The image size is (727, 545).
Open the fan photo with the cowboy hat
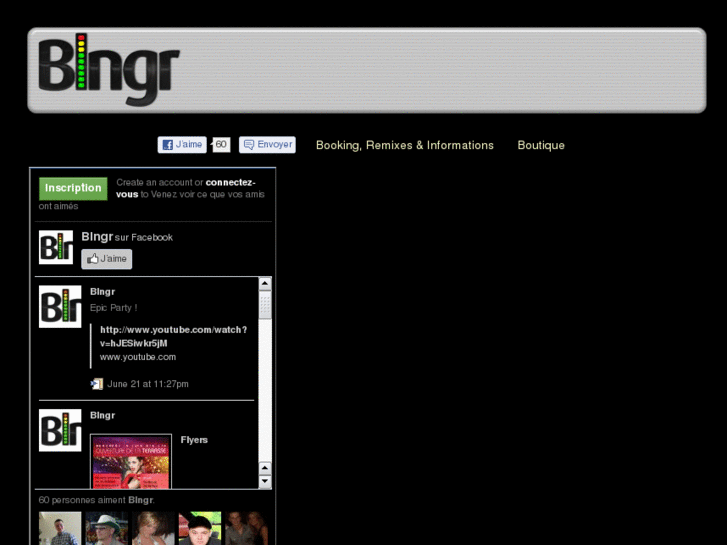pos(107,528)
